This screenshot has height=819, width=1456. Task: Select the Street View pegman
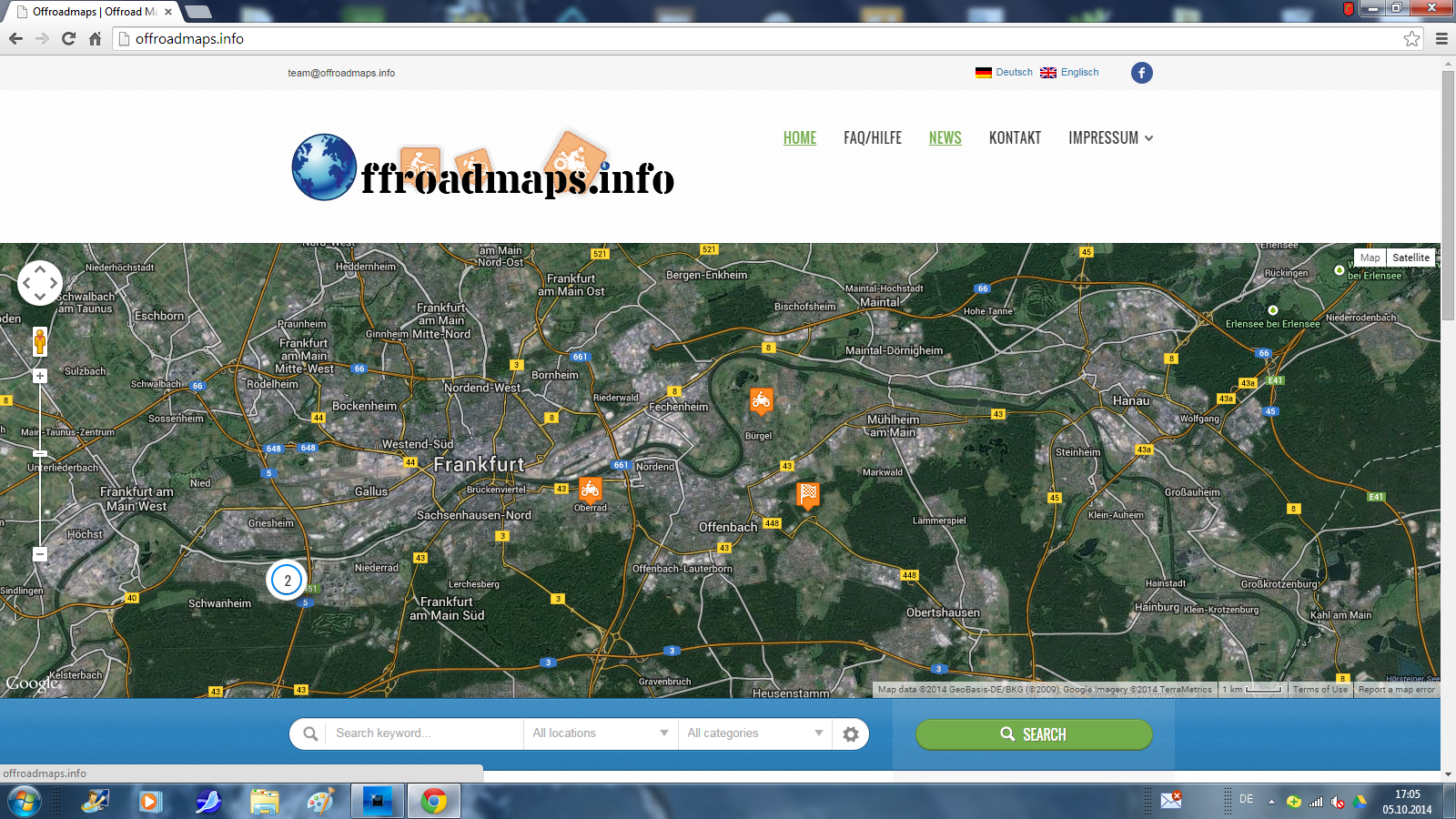(x=40, y=342)
